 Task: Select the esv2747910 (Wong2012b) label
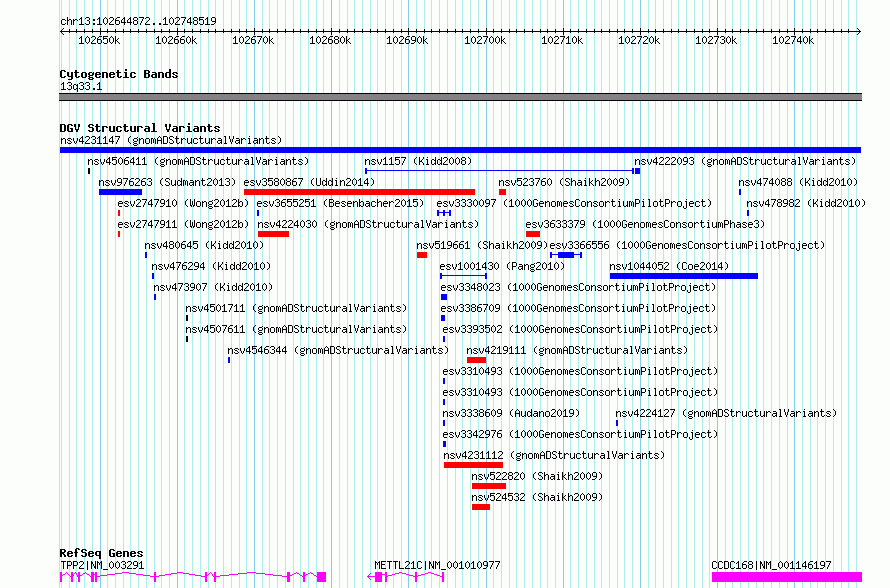tap(183, 203)
